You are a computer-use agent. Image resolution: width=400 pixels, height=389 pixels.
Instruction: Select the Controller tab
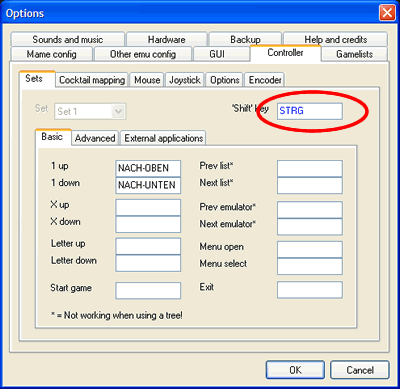pyautogui.click(x=285, y=53)
